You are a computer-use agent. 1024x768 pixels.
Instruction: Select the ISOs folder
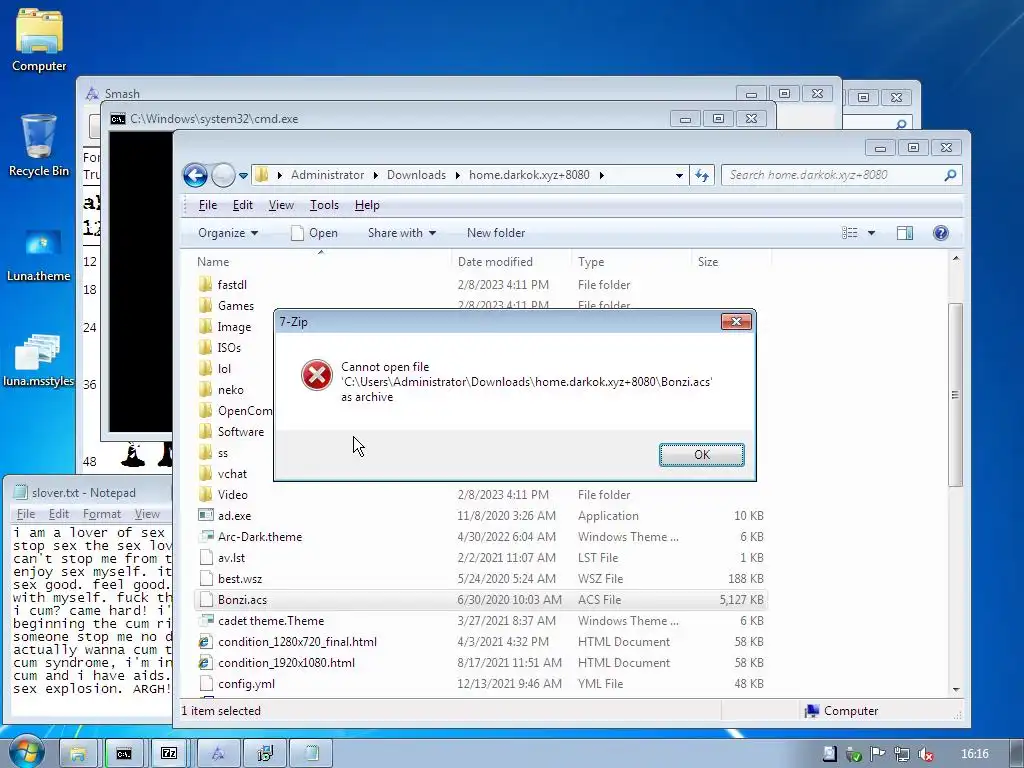(x=229, y=347)
